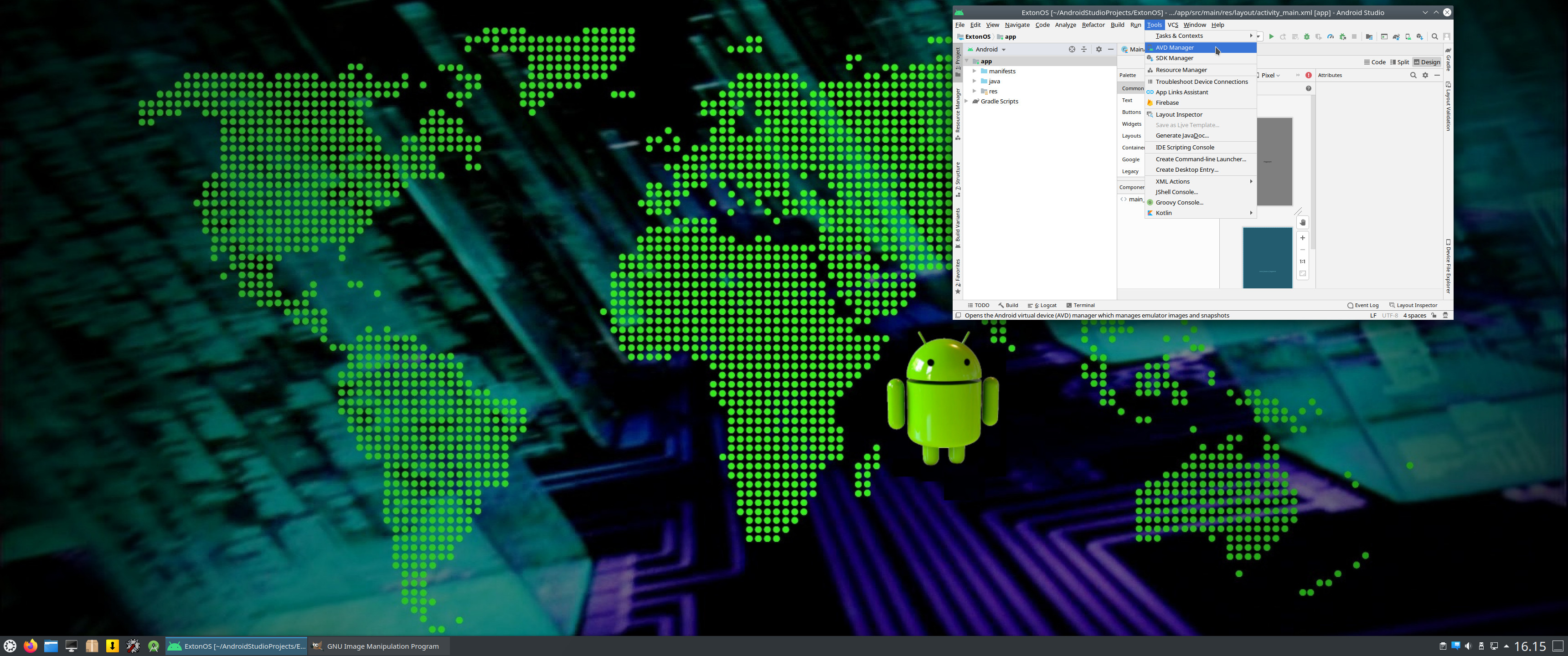Viewport: 1568px width, 656px height.
Task: Open AVD Manager from the main toolbar icon
Action: 1408,36
